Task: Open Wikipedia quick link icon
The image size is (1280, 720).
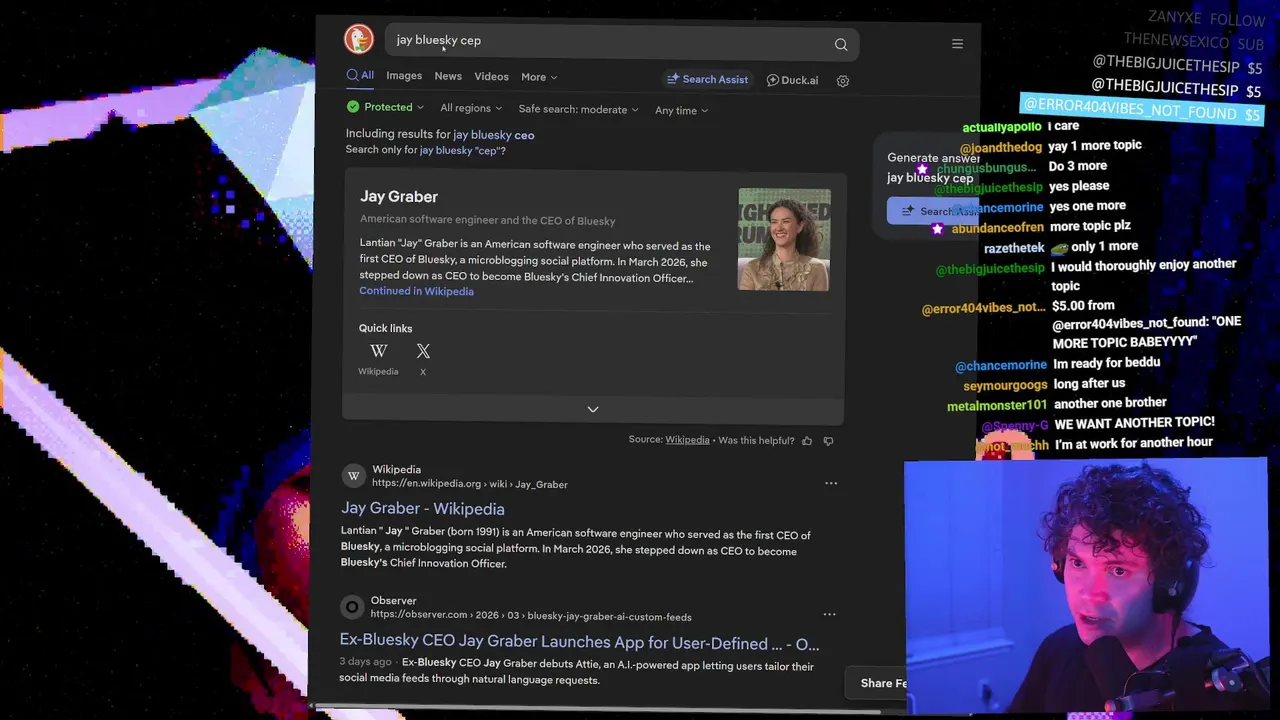Action: click(x=378, y=351)
